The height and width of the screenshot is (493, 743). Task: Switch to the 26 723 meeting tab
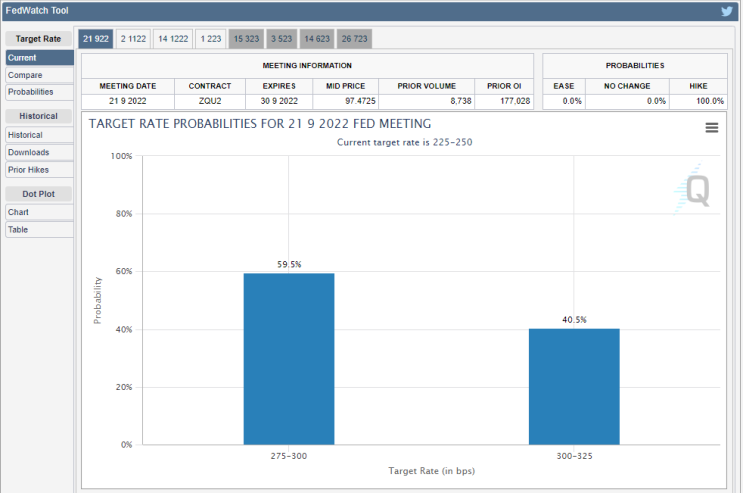point(354,39)
